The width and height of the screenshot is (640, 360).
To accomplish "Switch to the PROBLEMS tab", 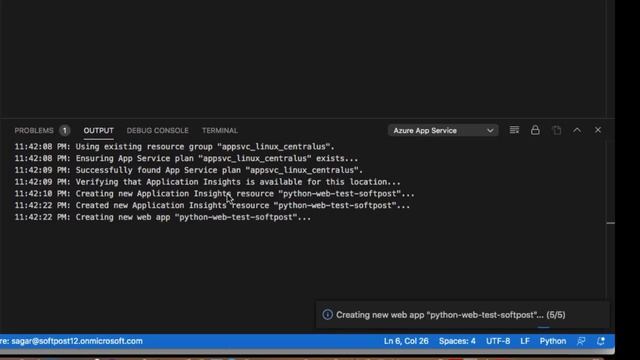I will click(x=34, y=131).
